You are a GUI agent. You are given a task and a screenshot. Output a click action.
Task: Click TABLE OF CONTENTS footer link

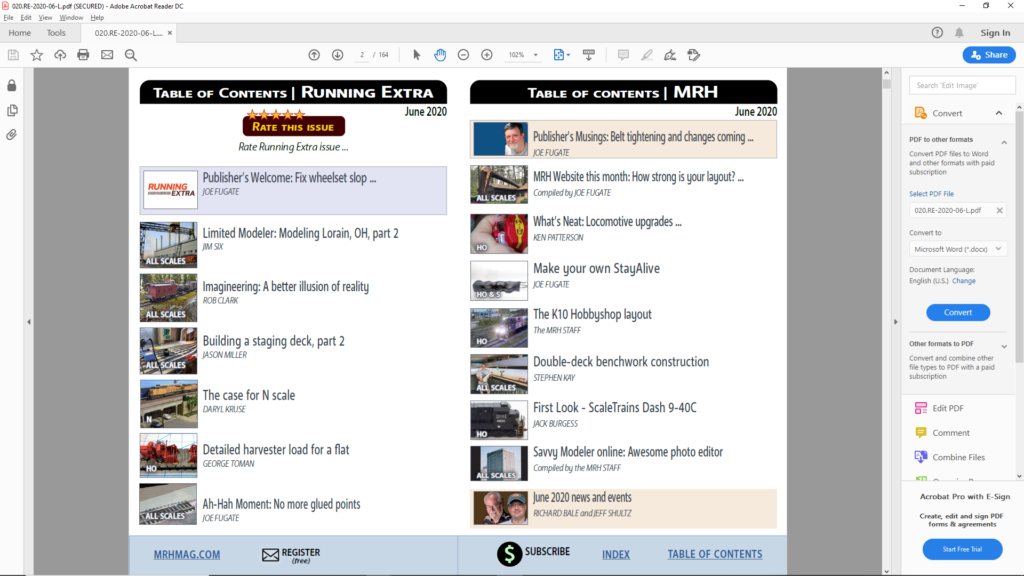(714, 554)
